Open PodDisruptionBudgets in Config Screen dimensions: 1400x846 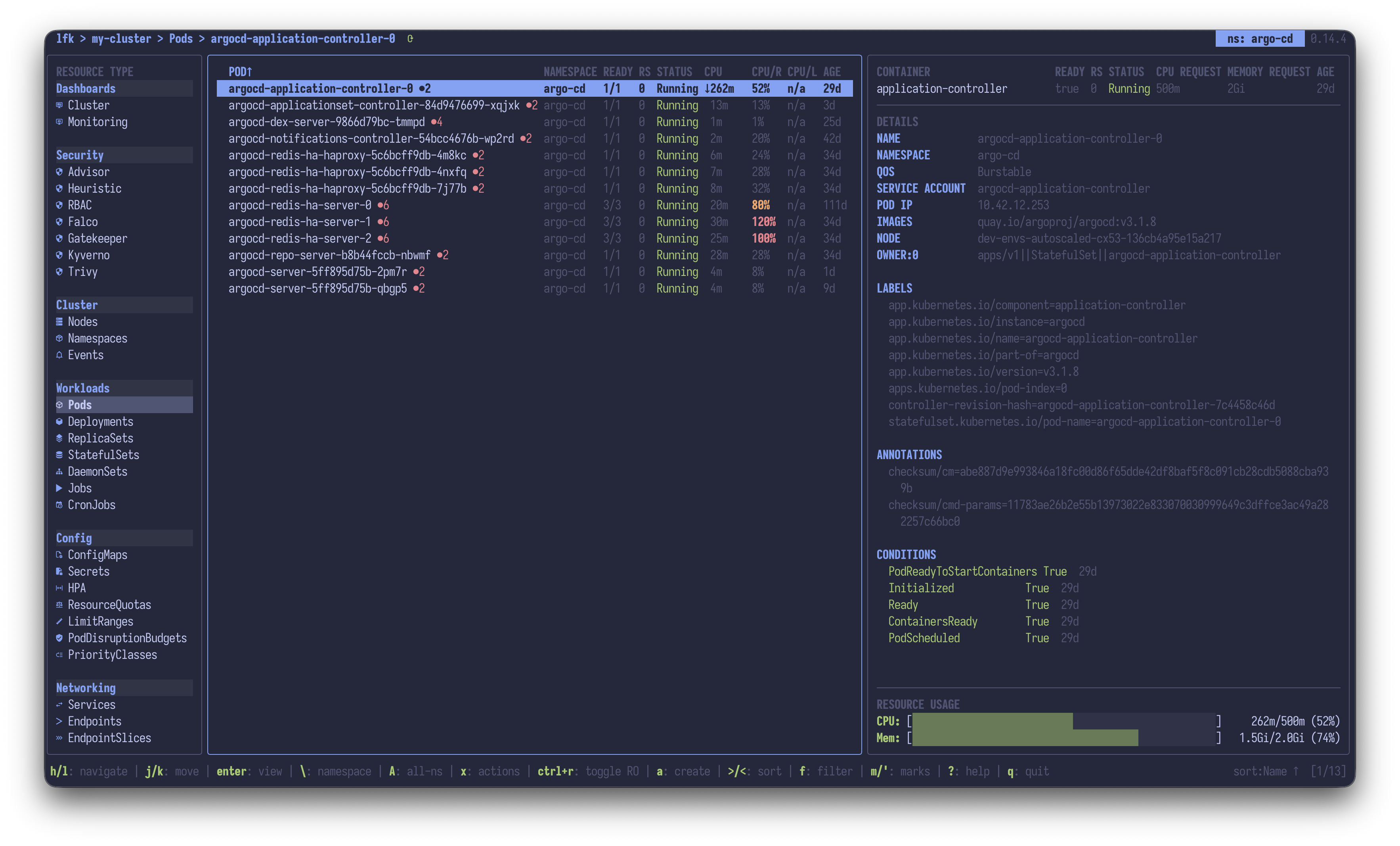(x=127, y=638)
